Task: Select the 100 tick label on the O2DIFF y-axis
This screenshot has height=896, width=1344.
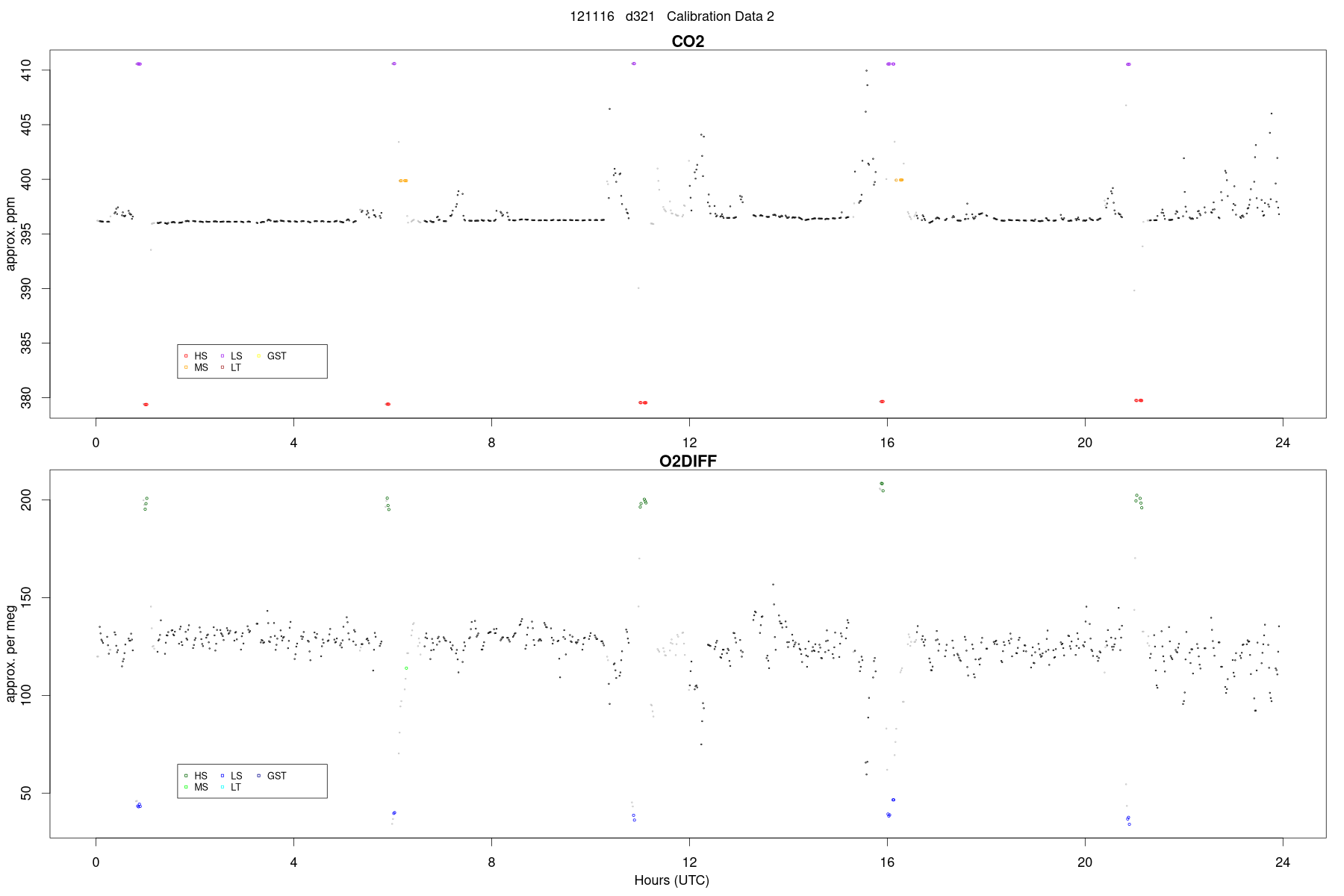Action: click(26, 696)
